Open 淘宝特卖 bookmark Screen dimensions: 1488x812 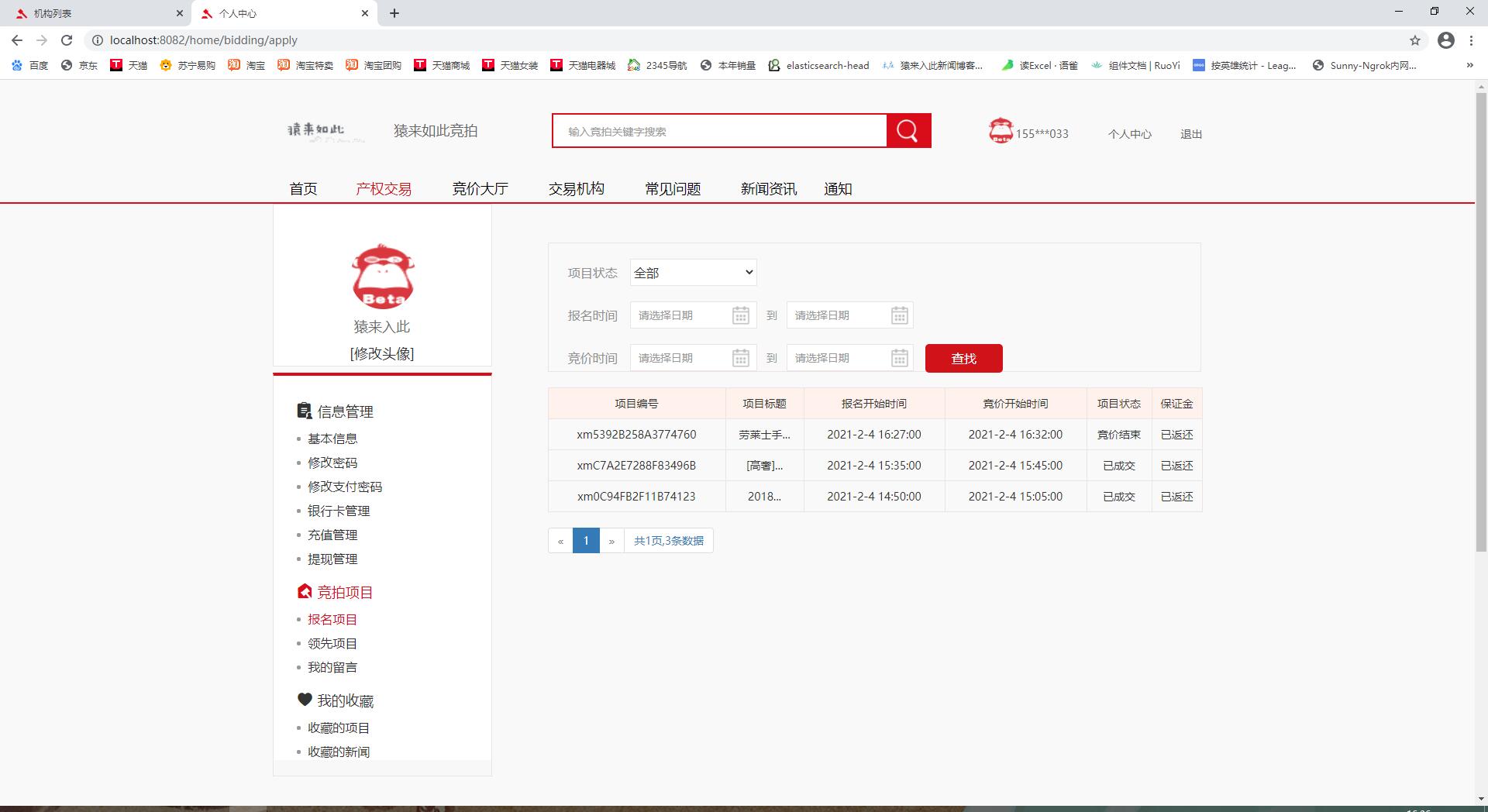305,65
